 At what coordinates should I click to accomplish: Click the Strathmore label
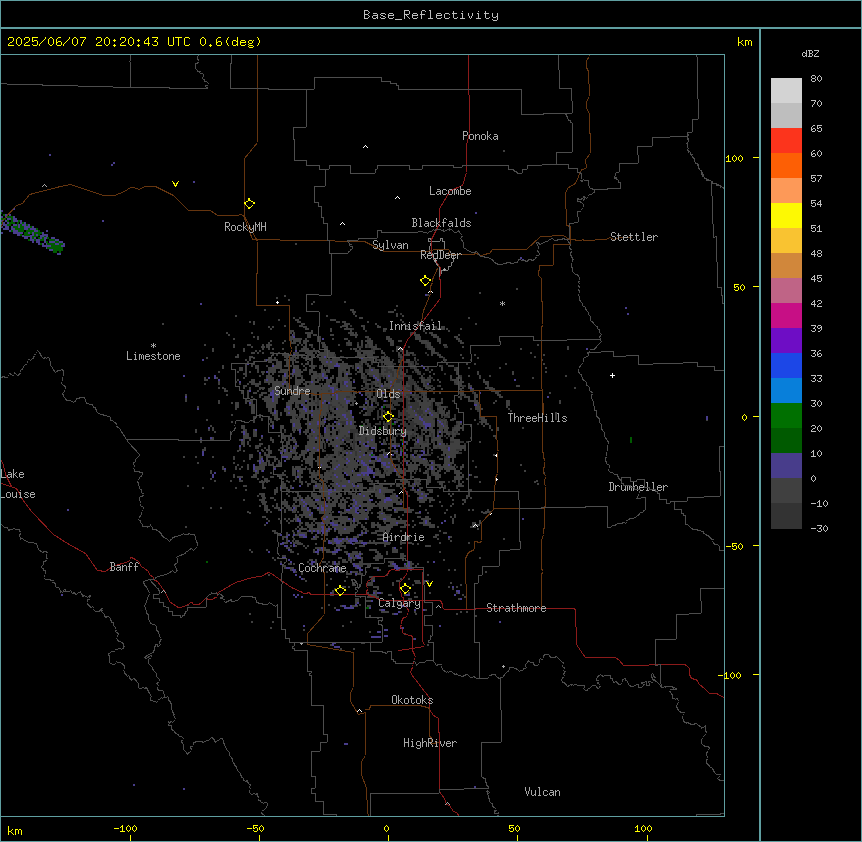point(516,608)
